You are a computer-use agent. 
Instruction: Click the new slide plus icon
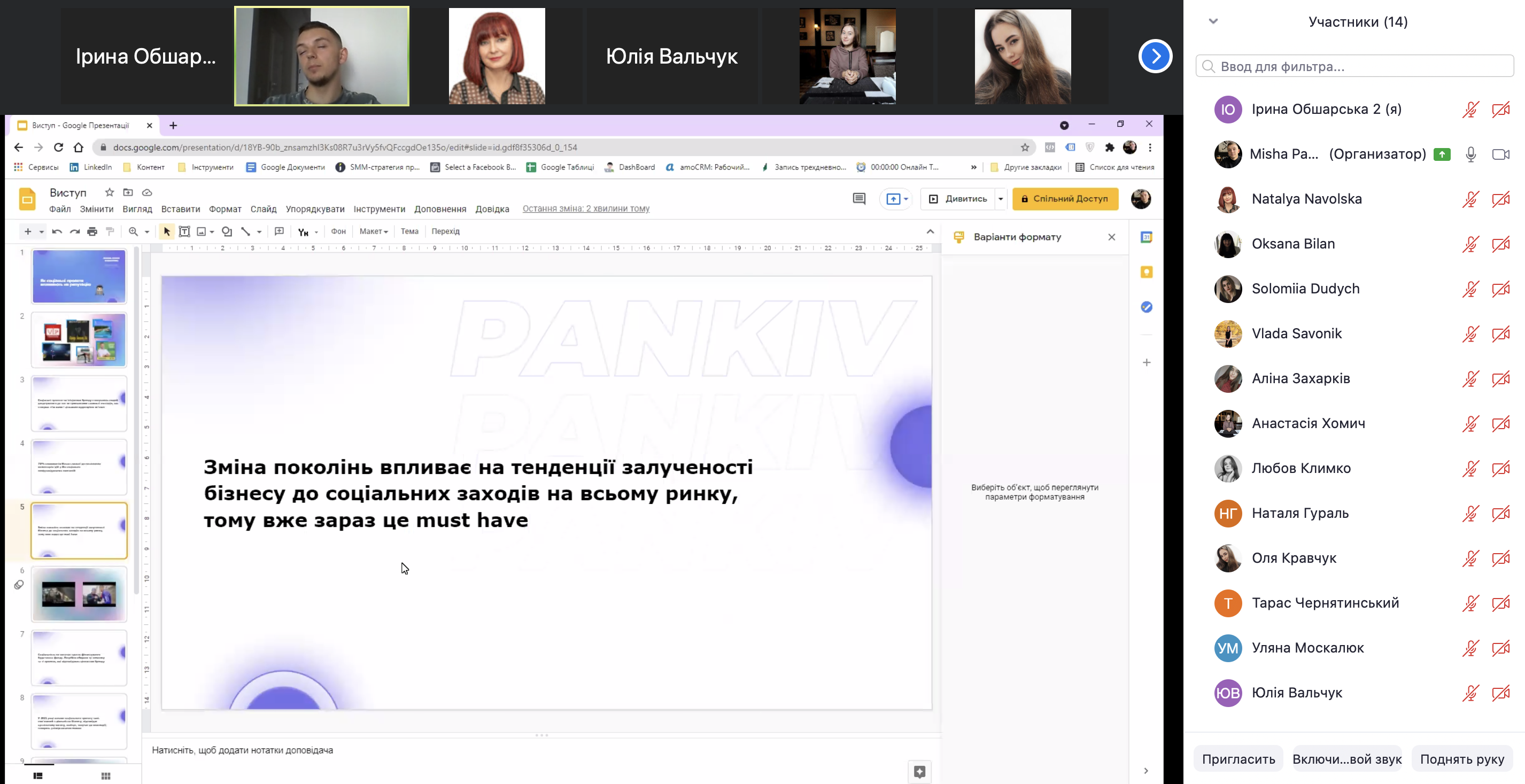coord(27,231)
